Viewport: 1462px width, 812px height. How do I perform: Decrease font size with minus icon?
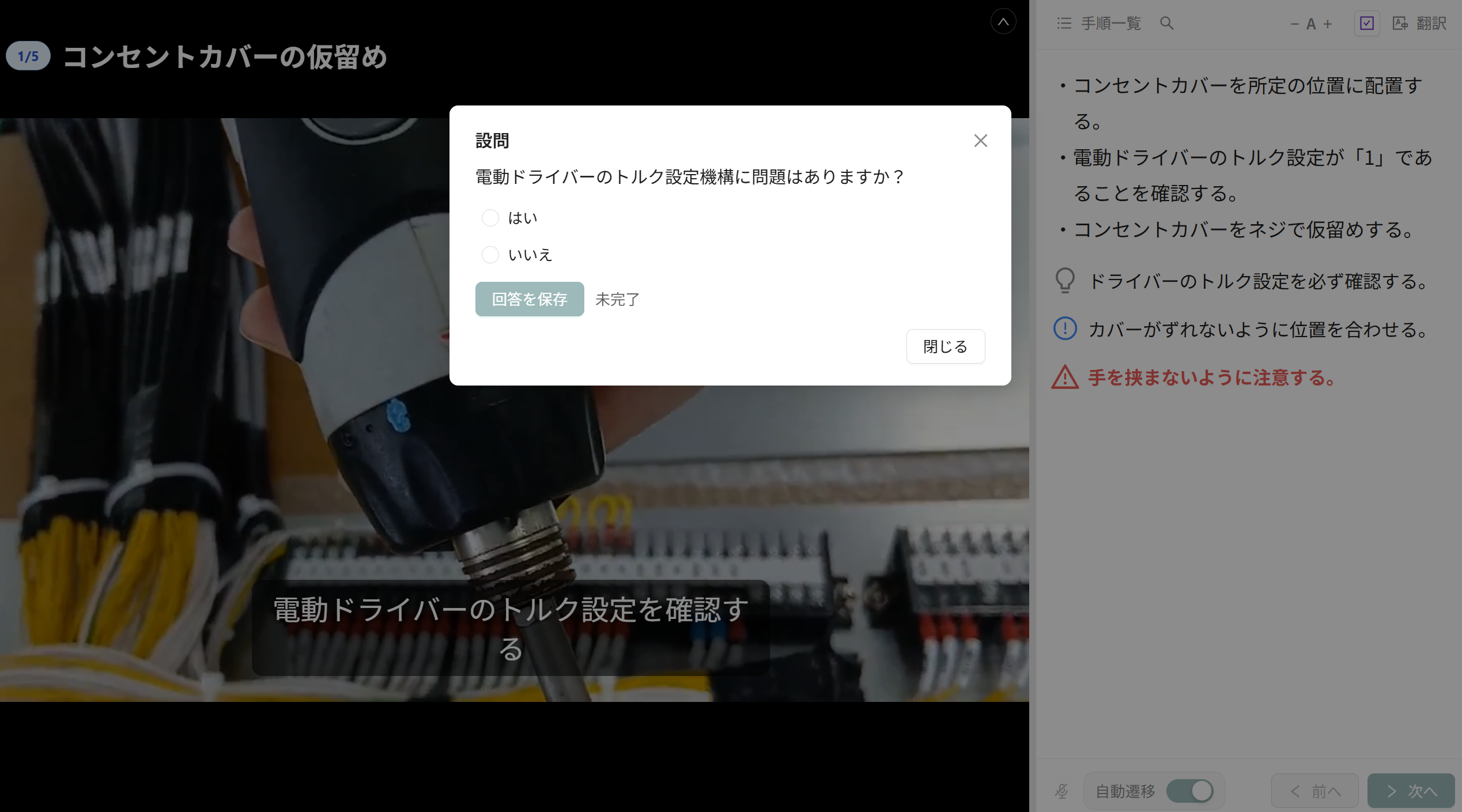1294,24
